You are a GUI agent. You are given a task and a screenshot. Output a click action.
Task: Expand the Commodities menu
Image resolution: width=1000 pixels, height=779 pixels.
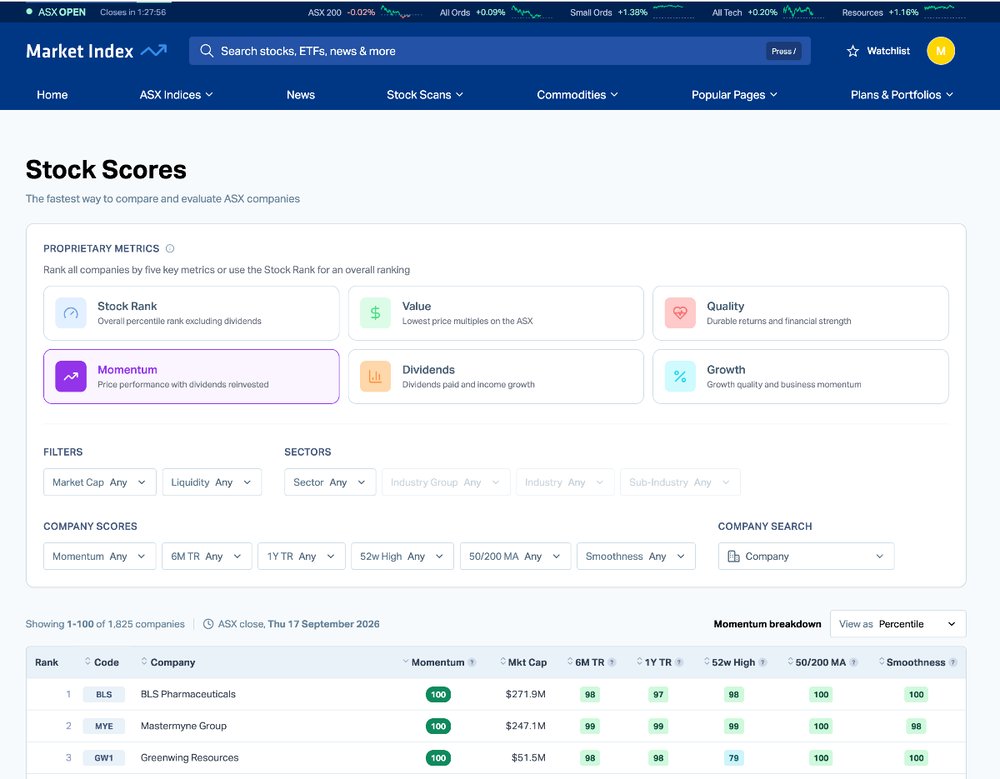tap(577, 94)
